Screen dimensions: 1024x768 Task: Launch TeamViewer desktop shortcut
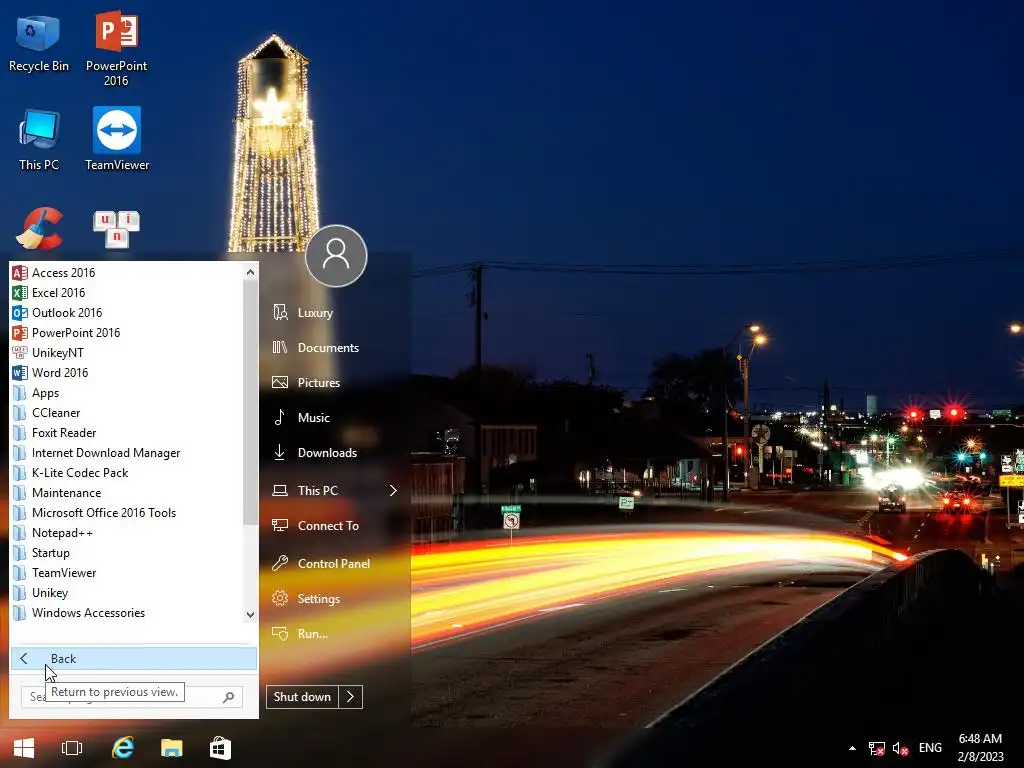tap(117, 140)
